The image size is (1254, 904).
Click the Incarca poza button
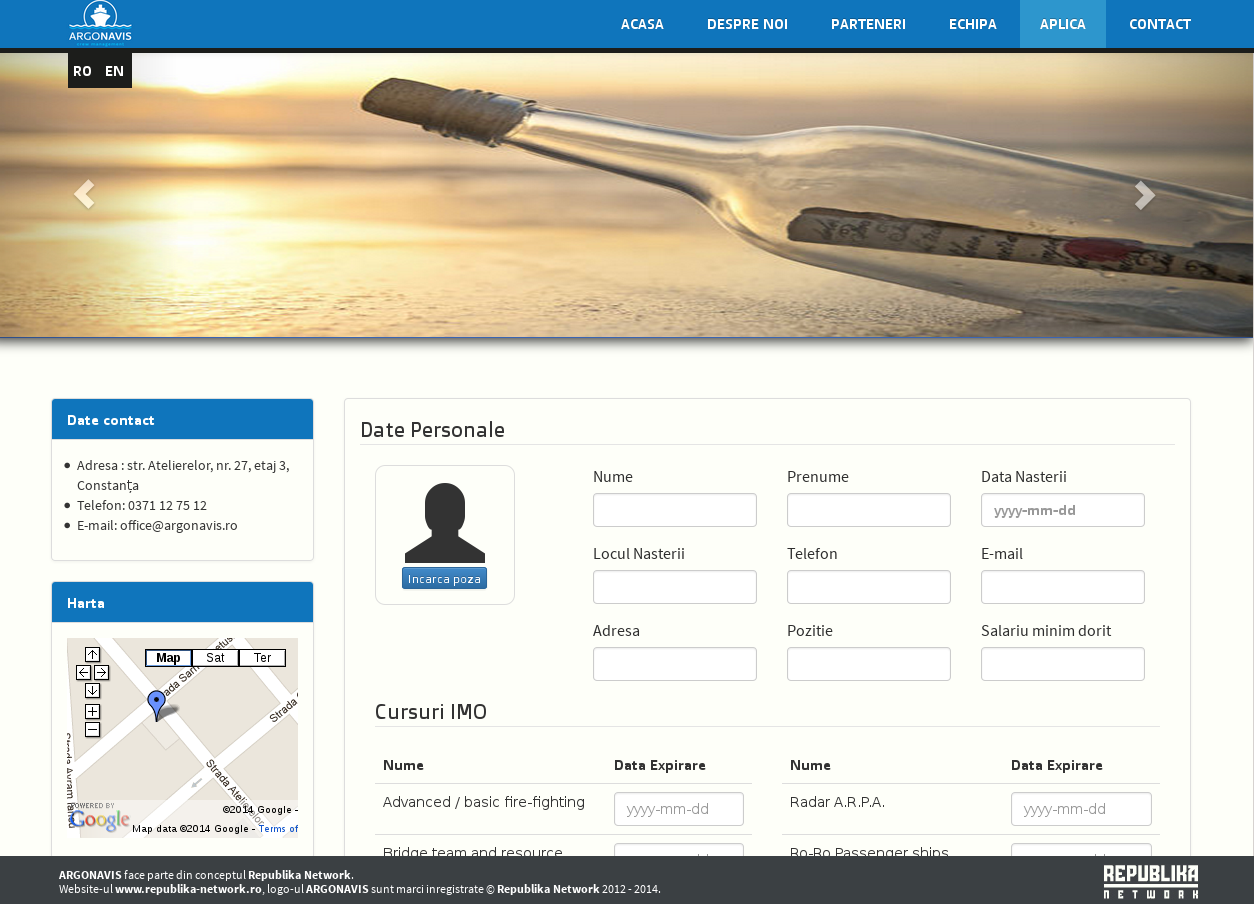444,578
